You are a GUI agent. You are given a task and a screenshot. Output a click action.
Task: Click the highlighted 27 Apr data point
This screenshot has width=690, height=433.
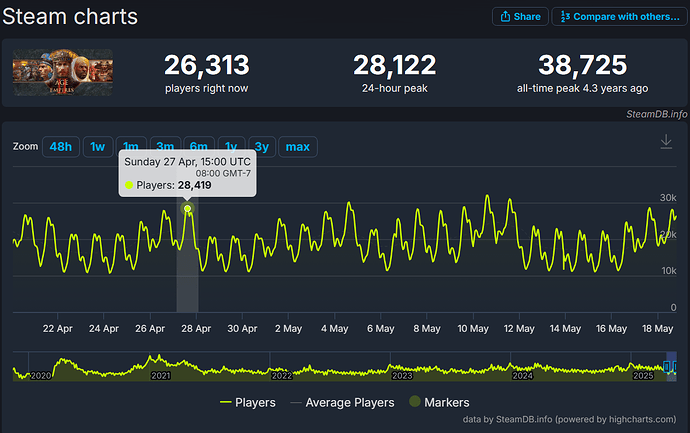[187, 208]
